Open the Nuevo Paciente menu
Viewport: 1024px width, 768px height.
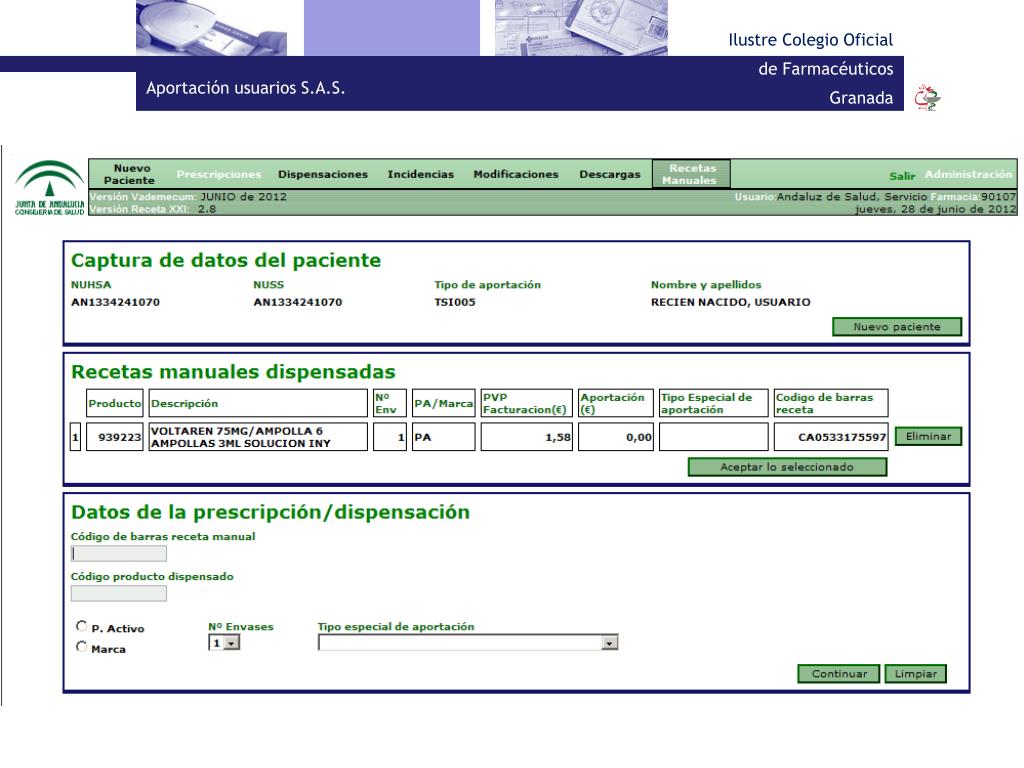(130, 174)
